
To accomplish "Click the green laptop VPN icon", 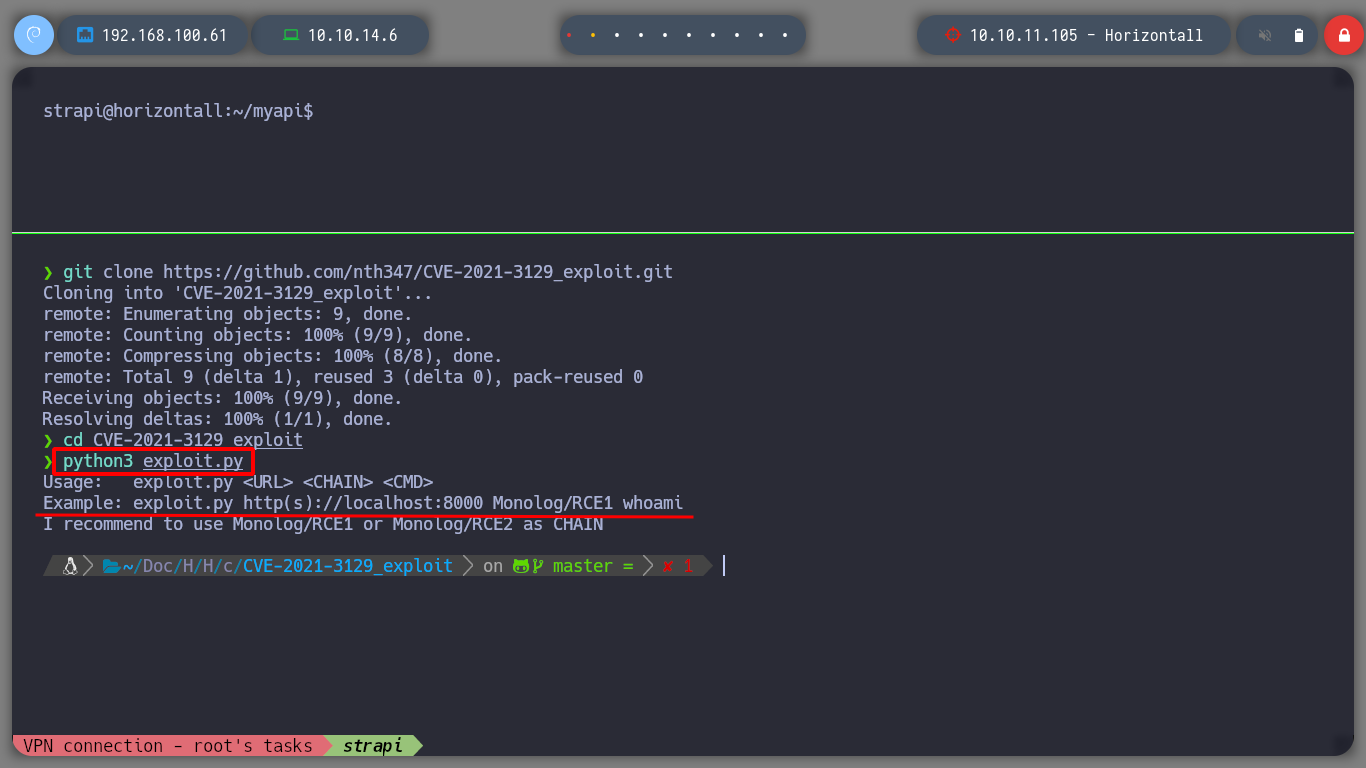I will [x=291, y=35].
